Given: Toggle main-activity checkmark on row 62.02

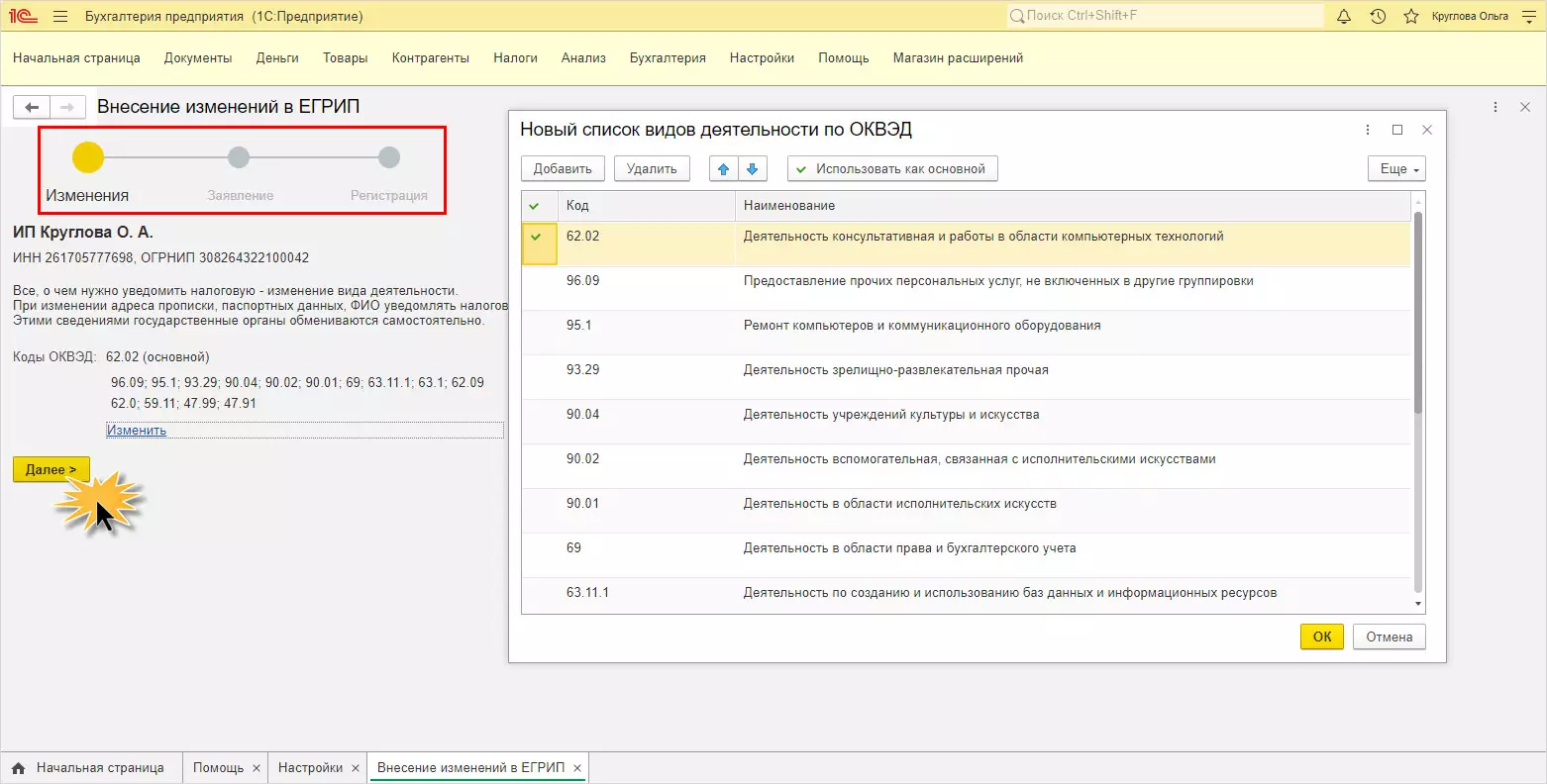Looking at the screenshot, I should click(x=536, y=237).
